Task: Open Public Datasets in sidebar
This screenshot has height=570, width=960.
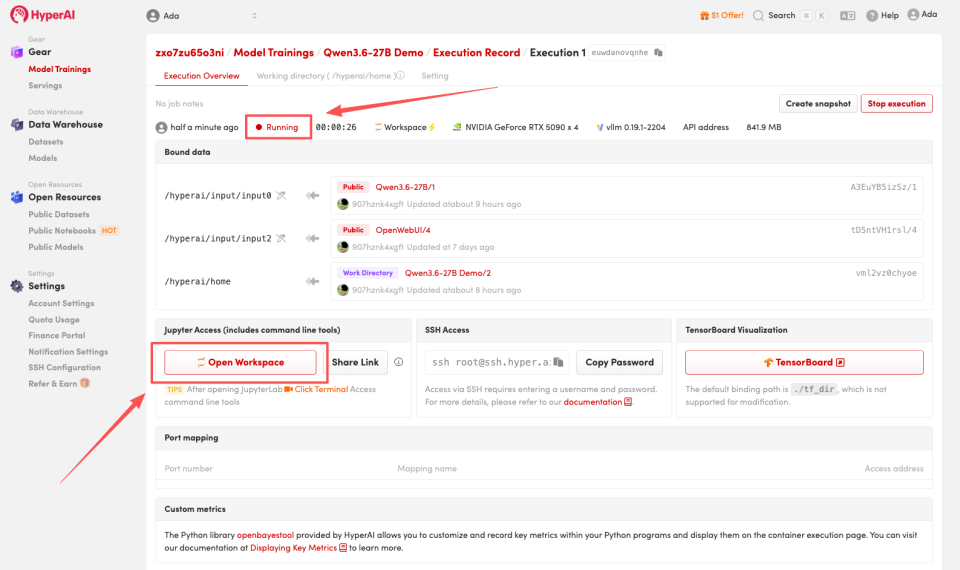Action: pyautogui.click(x=59, y=214)
